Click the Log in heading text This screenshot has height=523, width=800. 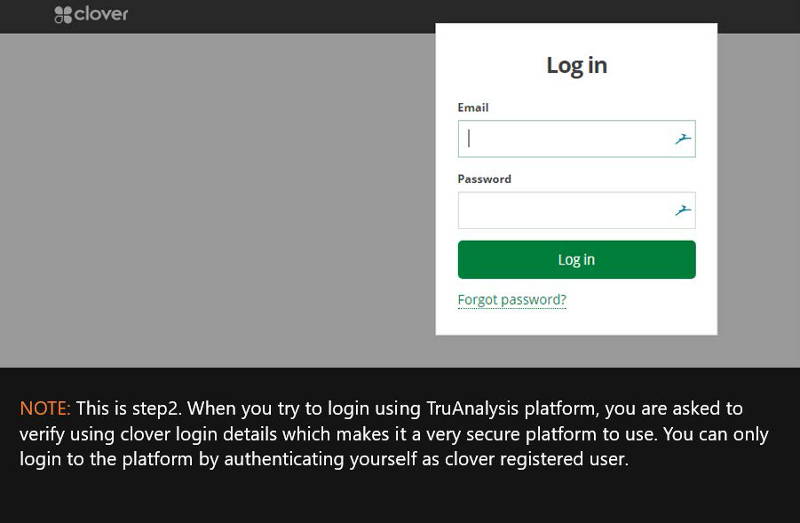click(577, 65)
